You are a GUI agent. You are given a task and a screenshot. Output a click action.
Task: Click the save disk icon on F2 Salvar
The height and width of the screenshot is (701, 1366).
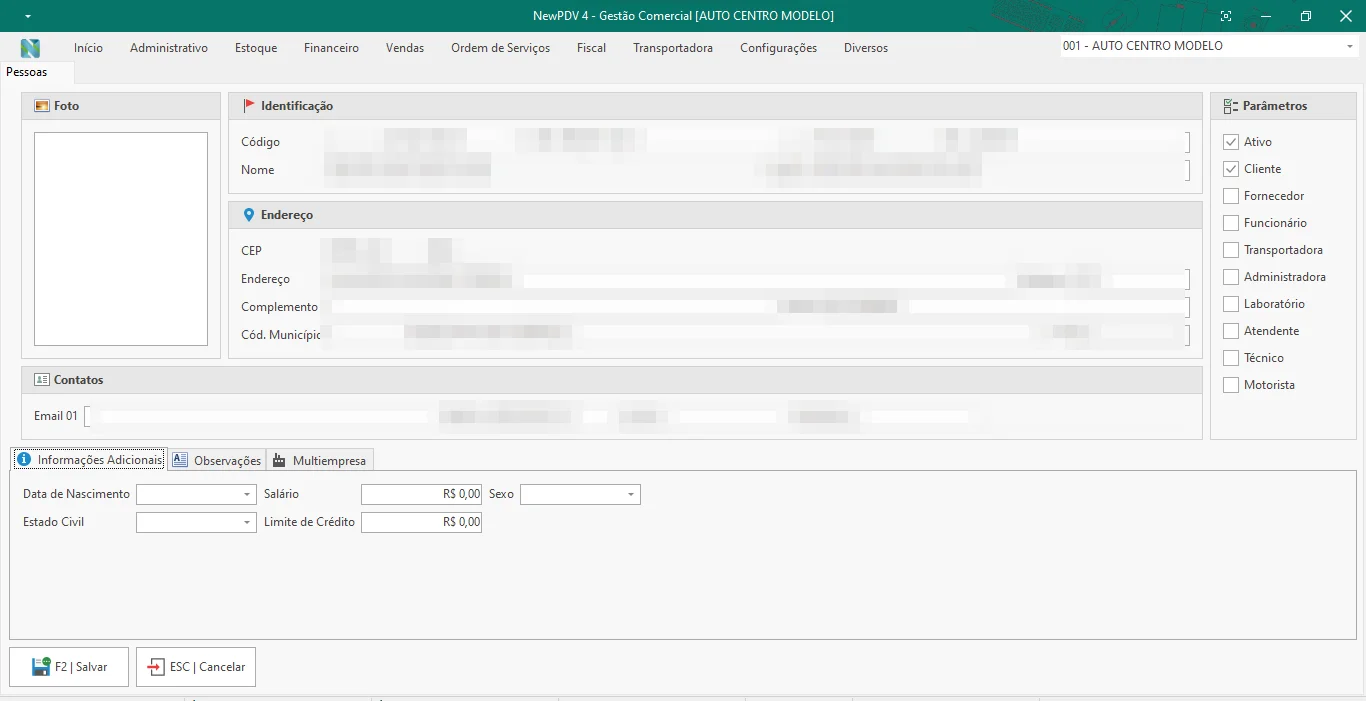tap(41, 667)
